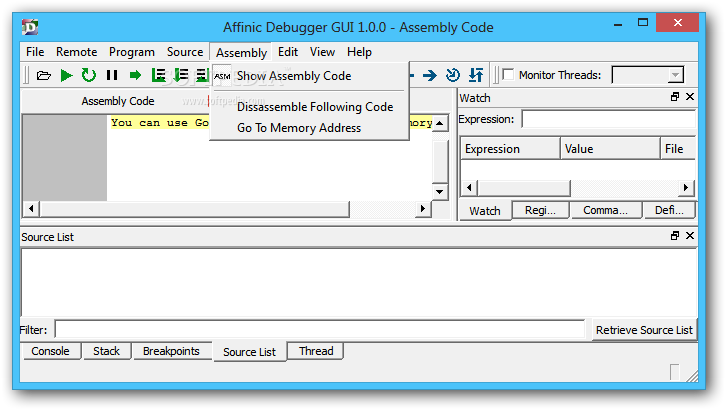726x410 pixels.
Task: Open the Program menu
Action: click(x=131, y=52)
